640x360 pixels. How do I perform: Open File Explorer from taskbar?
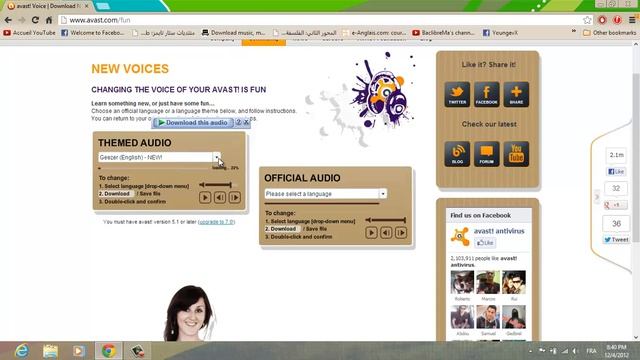tap(50, 351)
